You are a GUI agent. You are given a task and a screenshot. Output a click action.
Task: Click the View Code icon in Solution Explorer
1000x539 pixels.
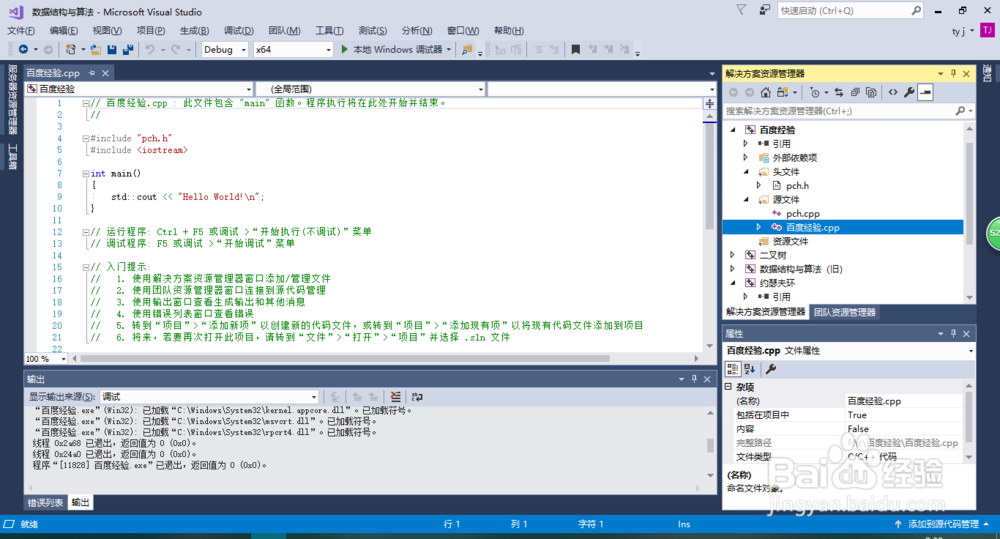point(893,92)
